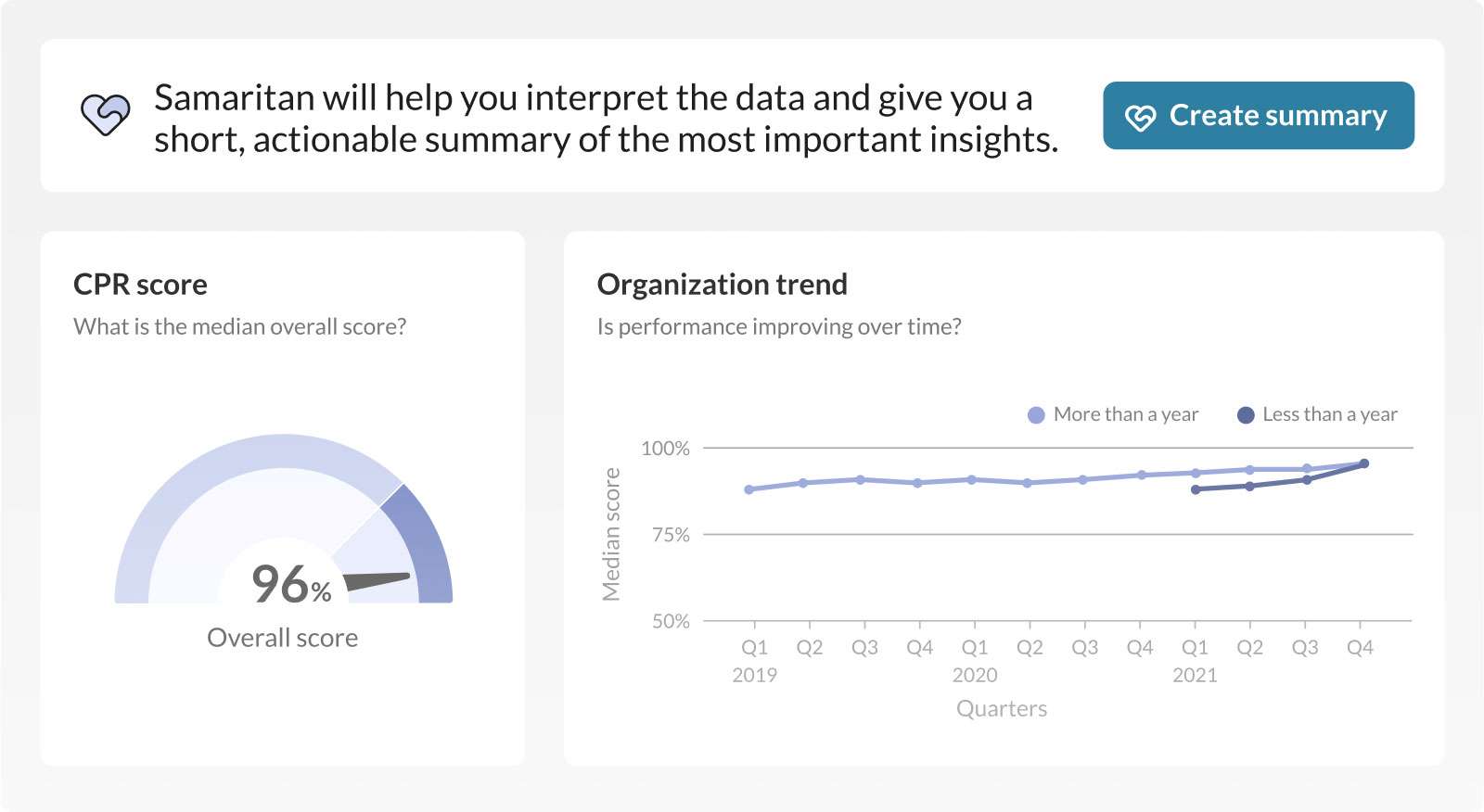Click the Q1 2020 point on light line

click(971, 479)
